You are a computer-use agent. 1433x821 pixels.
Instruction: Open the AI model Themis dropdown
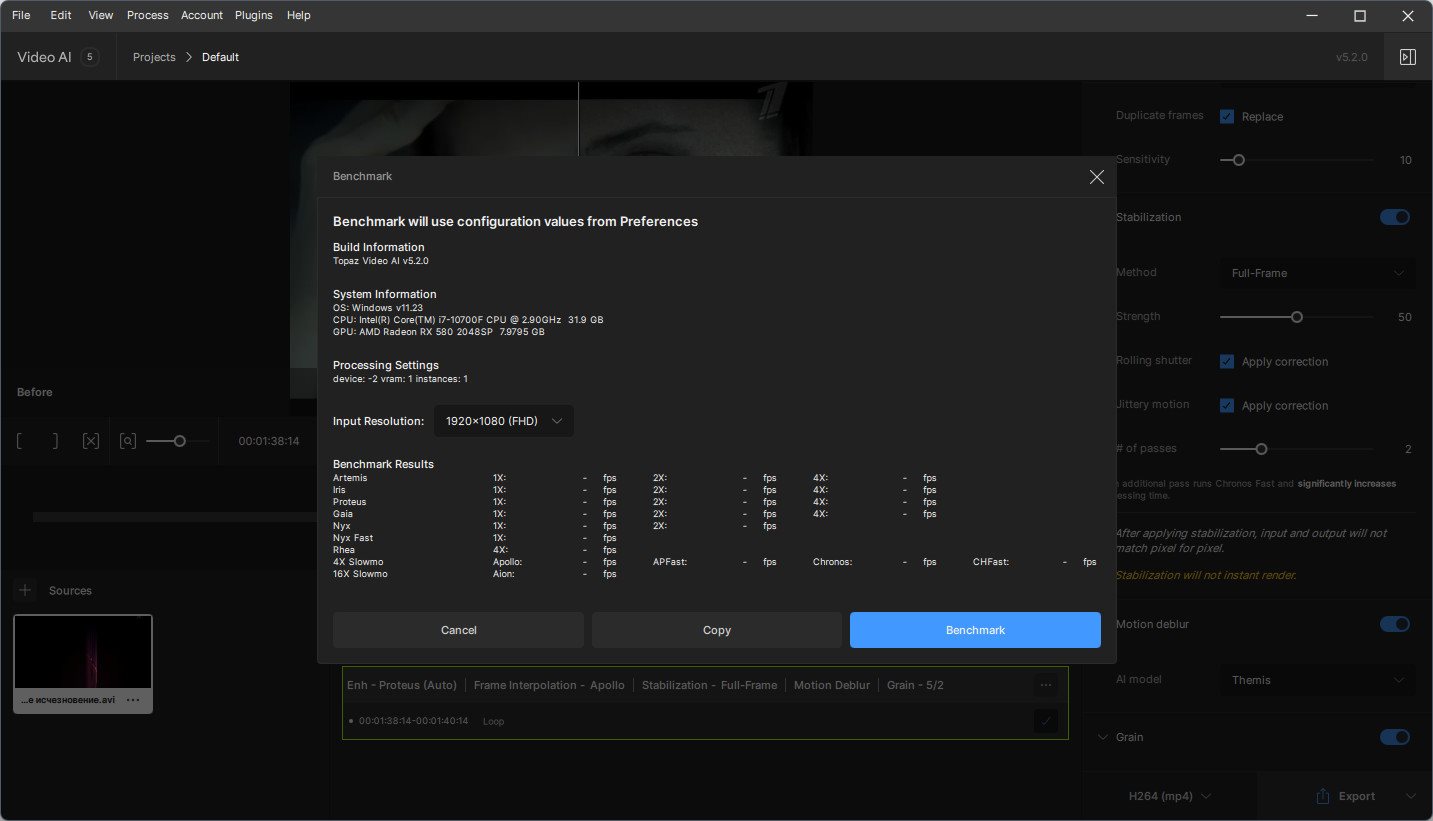click(1317, 680)
